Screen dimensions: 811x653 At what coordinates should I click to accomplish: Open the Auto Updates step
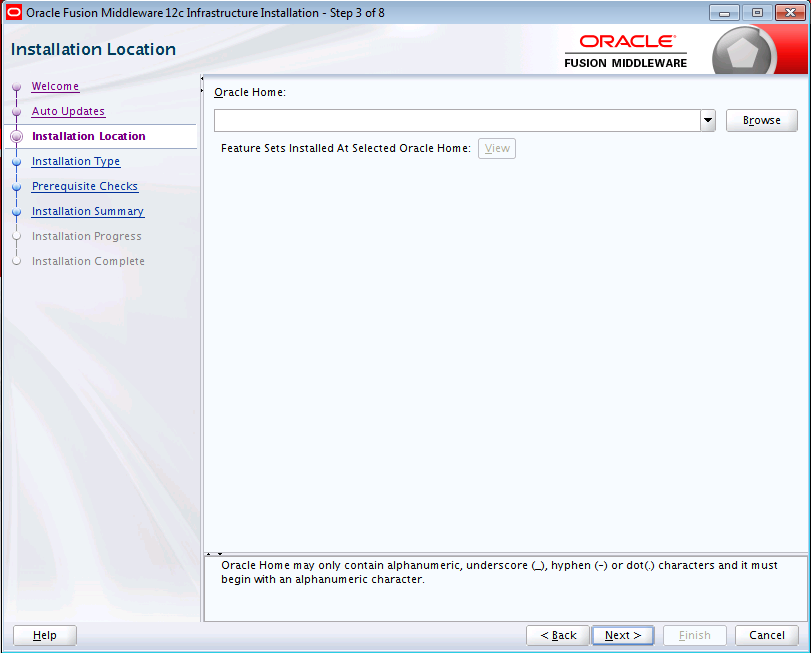68,111
